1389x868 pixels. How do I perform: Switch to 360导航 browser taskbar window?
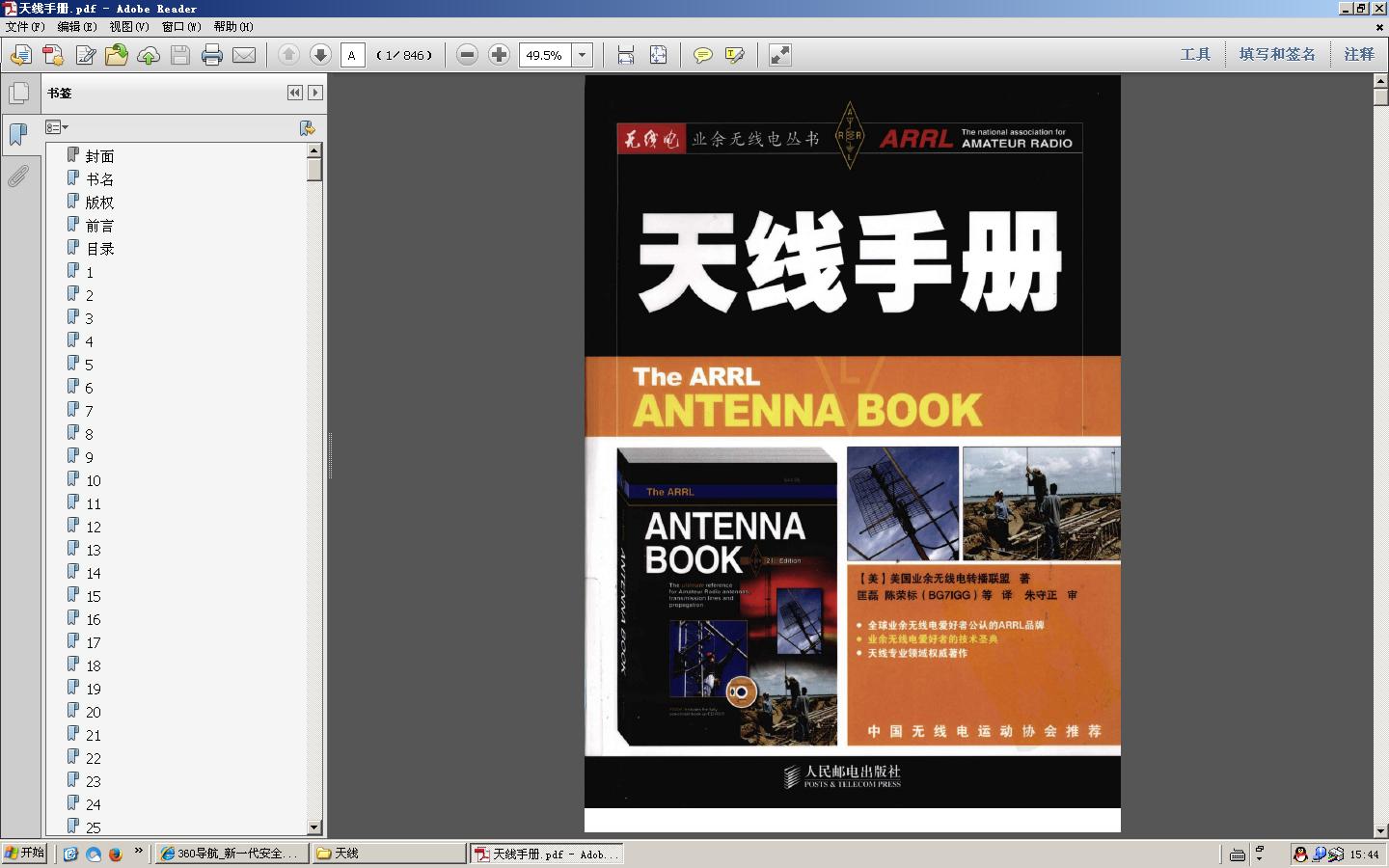tap(232, 854)
